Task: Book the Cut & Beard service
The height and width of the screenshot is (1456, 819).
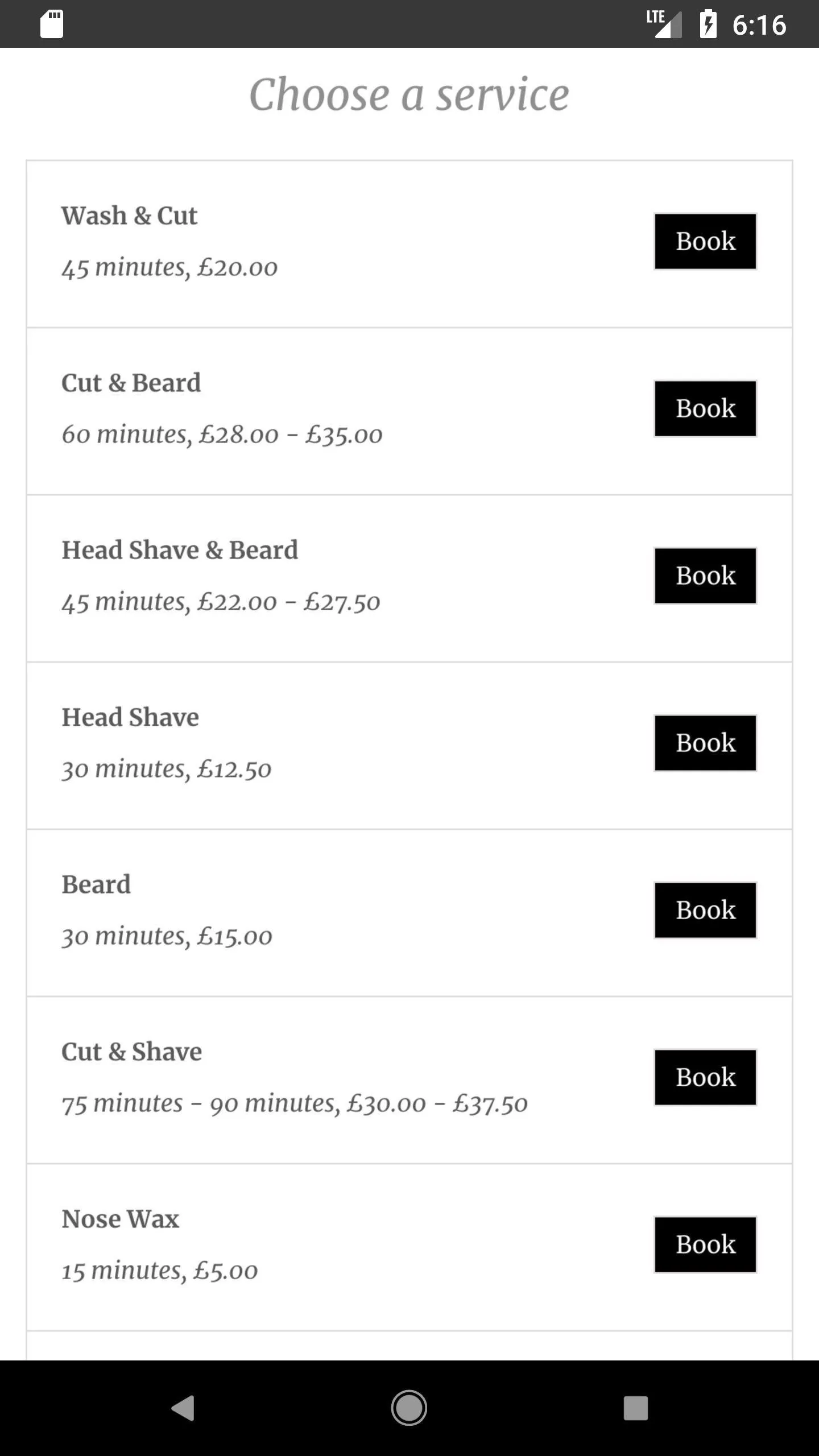Action: tap(705, 408)
